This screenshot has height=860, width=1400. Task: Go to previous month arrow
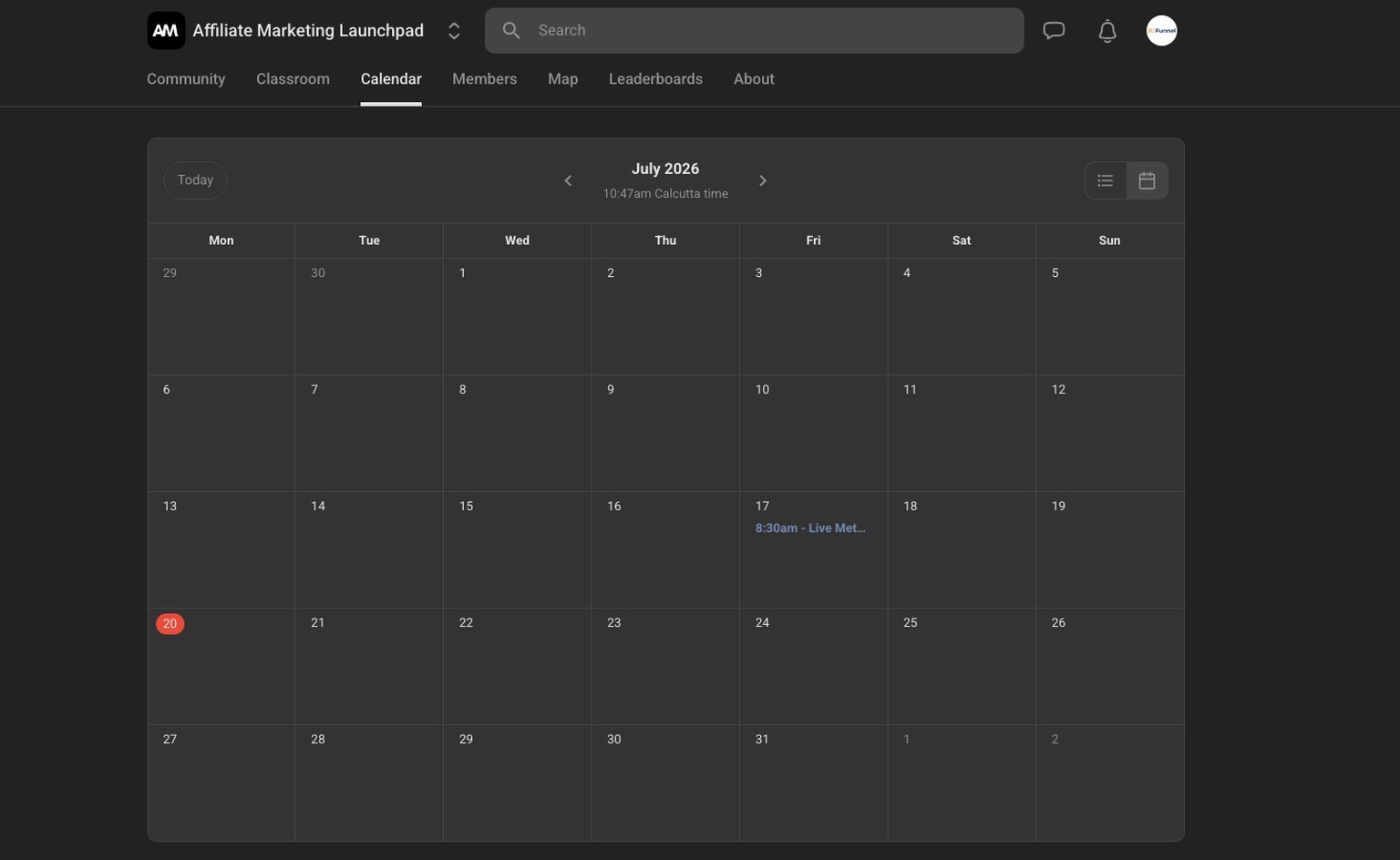(568, 180)
